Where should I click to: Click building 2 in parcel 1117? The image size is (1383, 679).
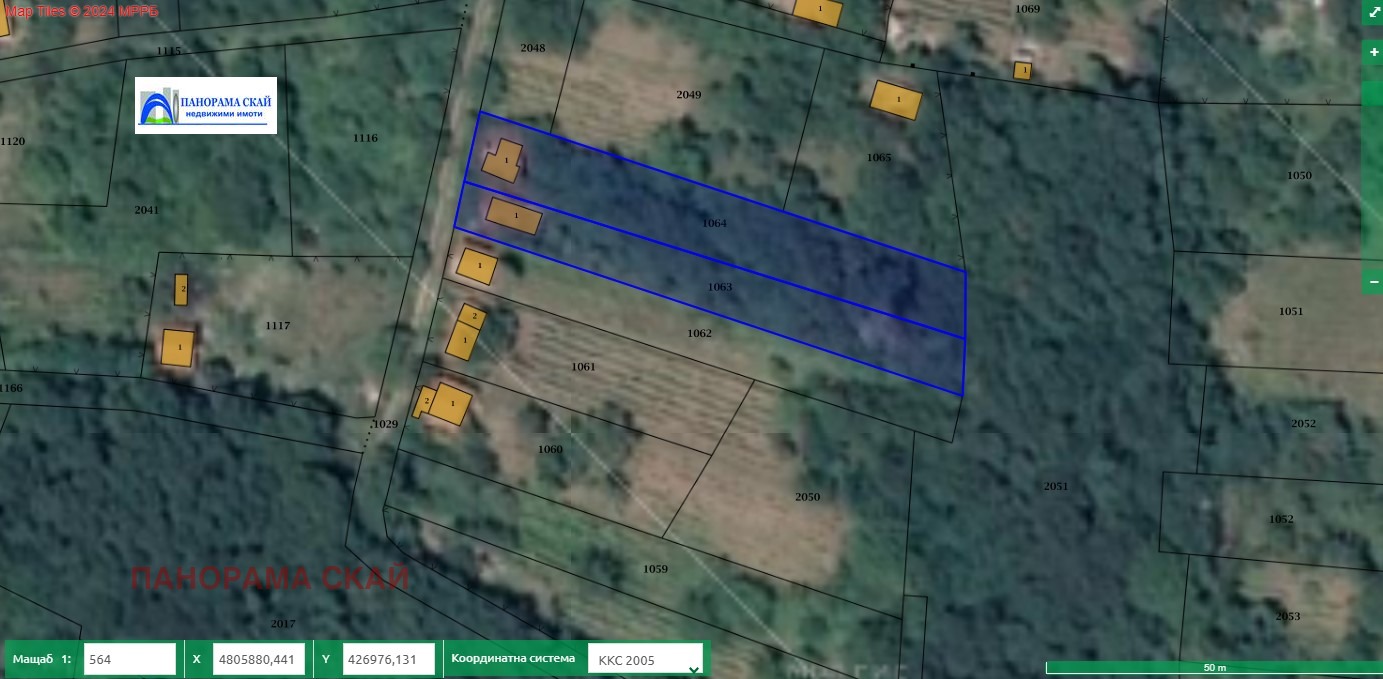[x=181, y=289]
